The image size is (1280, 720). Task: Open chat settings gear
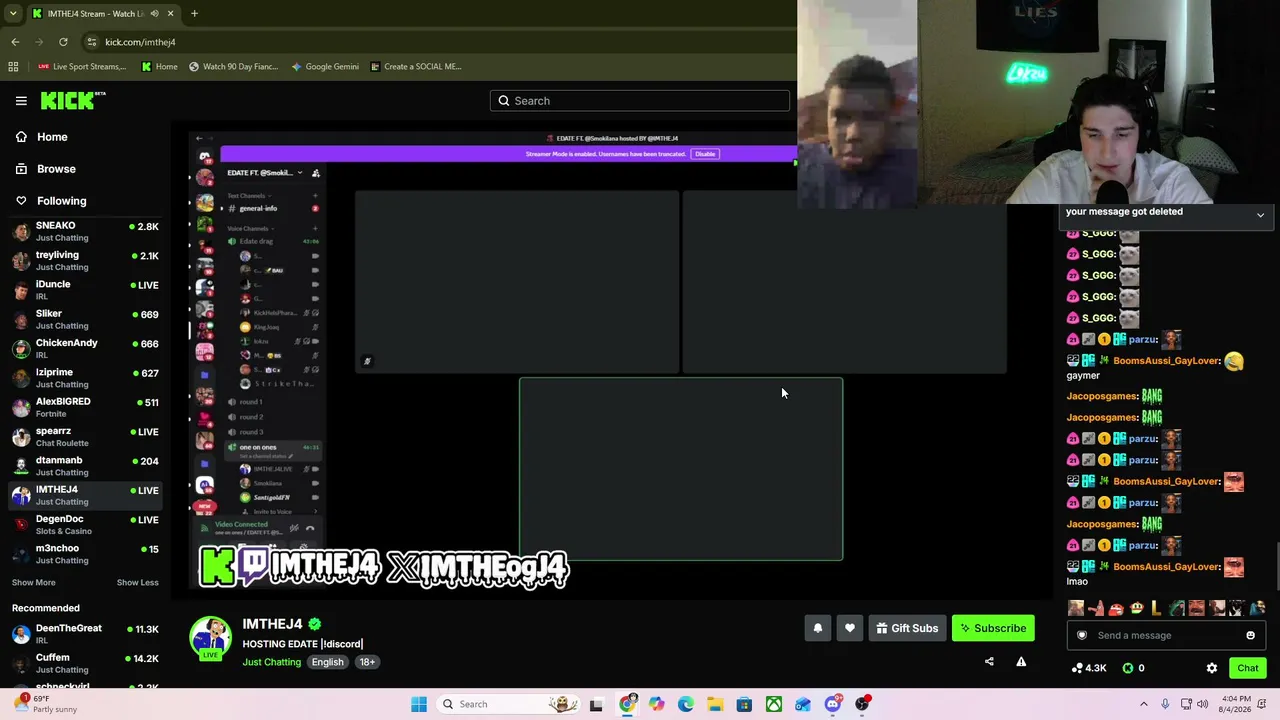click(1212, 668)
